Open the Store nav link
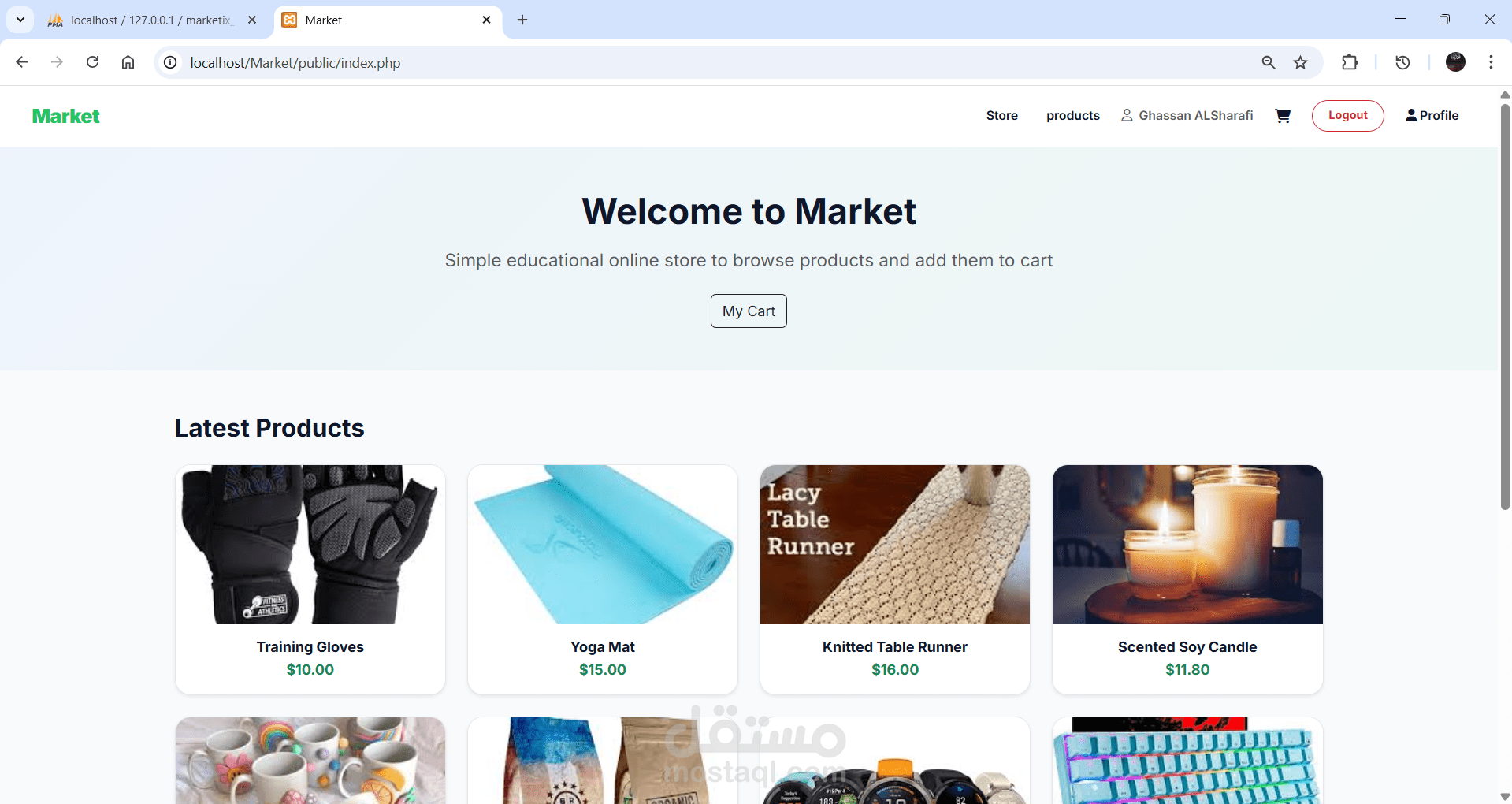The height and width of the screenshot is (804, 1512). pyautogui.click(x=1001, y=116)
